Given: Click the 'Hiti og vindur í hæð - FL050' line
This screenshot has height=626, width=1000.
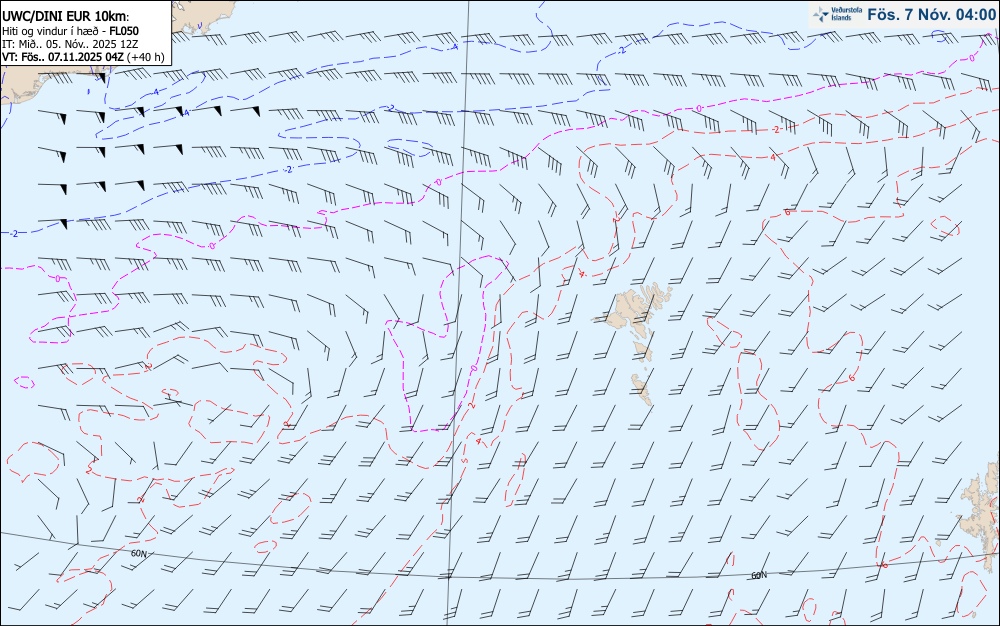Looking at the screenshot, I should pos(70,31).
